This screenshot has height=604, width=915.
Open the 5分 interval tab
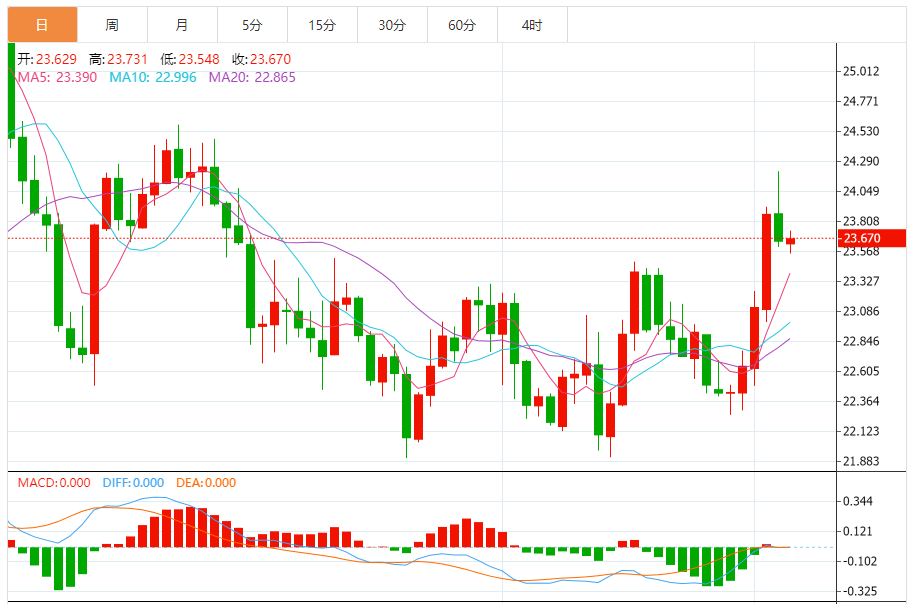click(252, 25)
